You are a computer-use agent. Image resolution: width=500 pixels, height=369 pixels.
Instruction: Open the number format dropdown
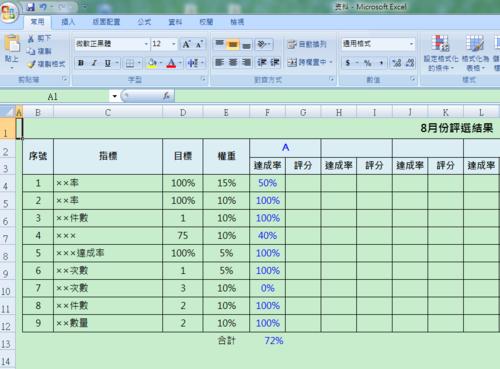(412, 44)
